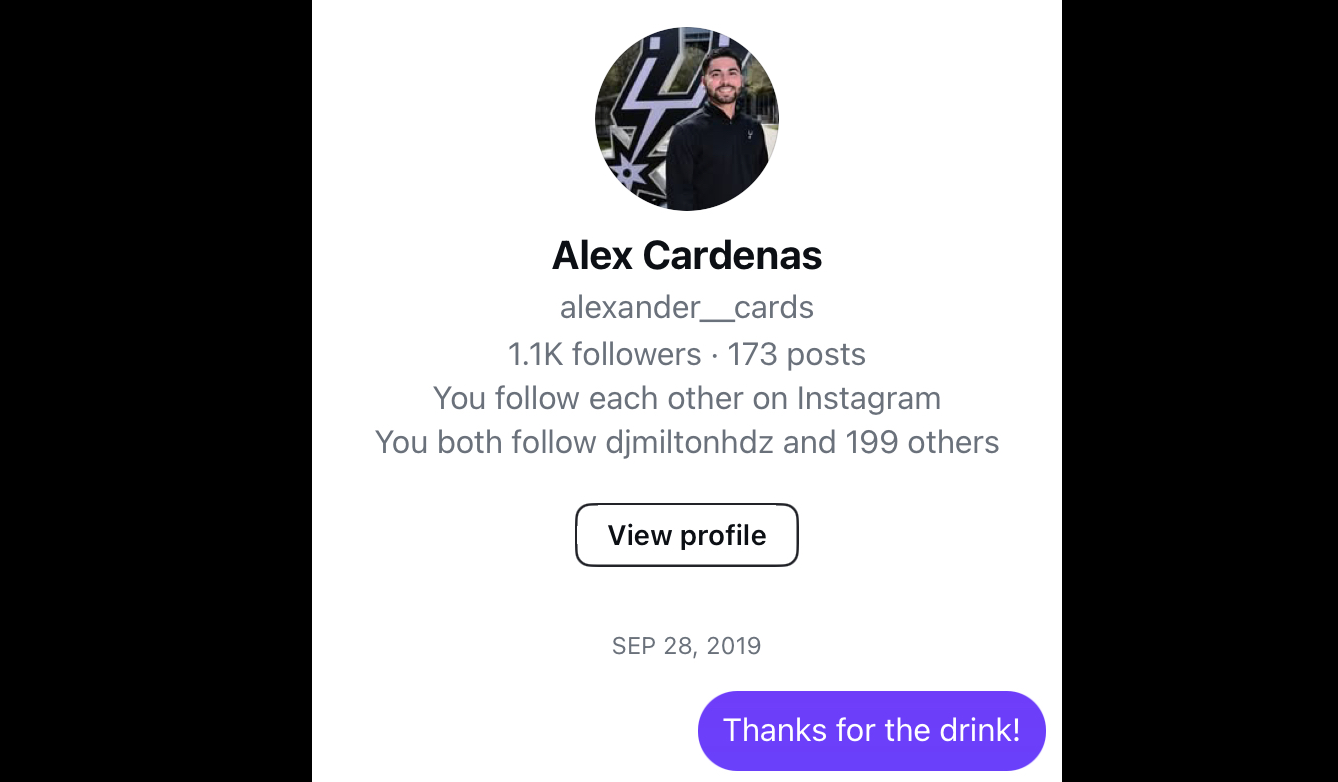Viewport: 1338px width, 782px height.
Task: Click the surname "Cardenas" in the heading
Action: coord(732,256)
